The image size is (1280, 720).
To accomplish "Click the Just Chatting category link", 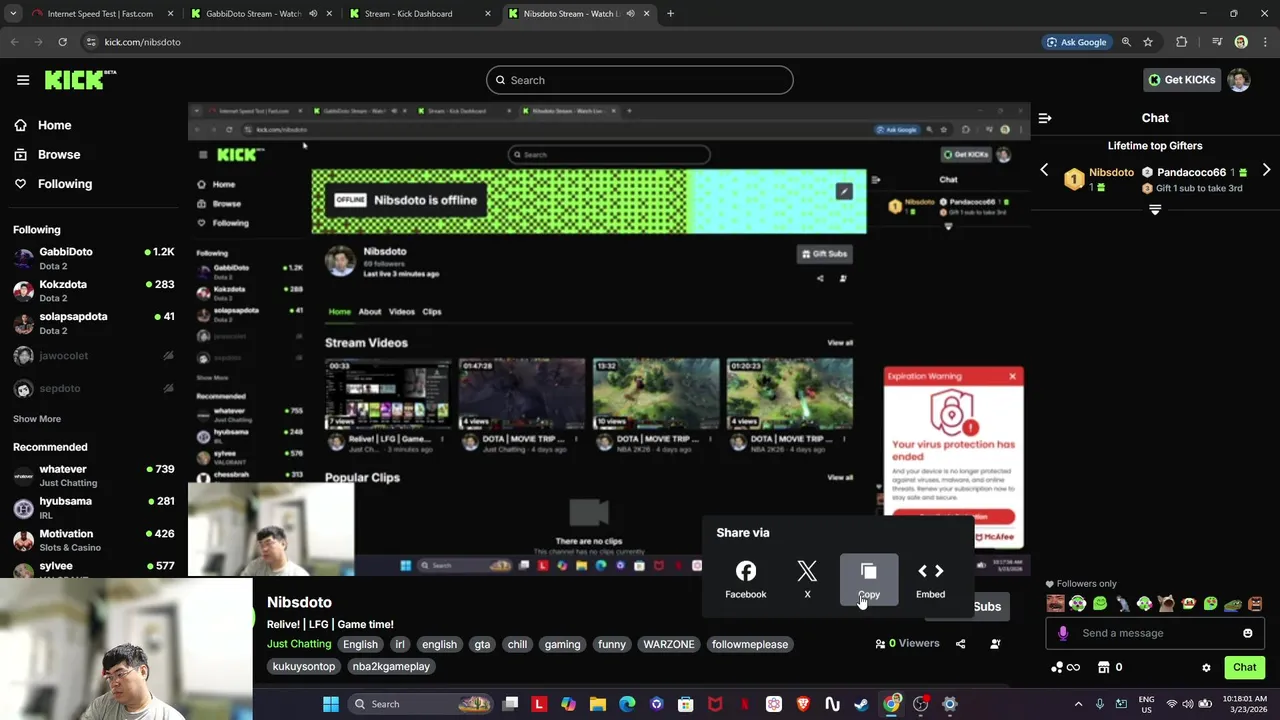I will pyautogui.click(x=298, y=644).
